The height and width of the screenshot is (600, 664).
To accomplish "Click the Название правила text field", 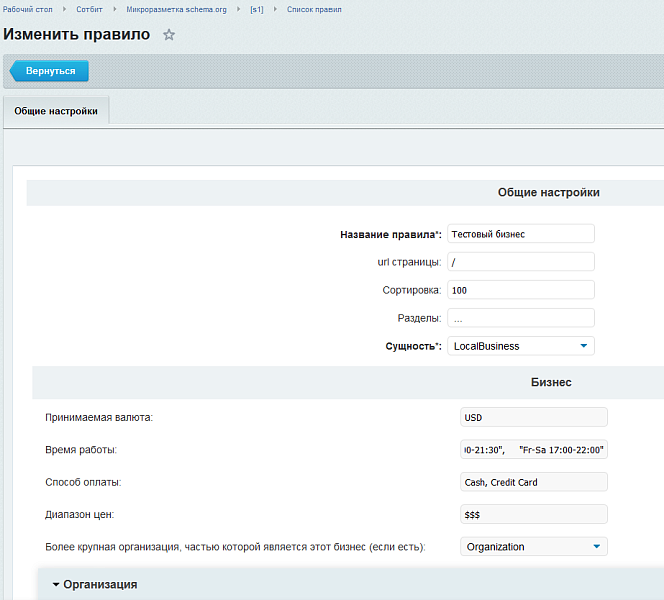I will 520,234.
